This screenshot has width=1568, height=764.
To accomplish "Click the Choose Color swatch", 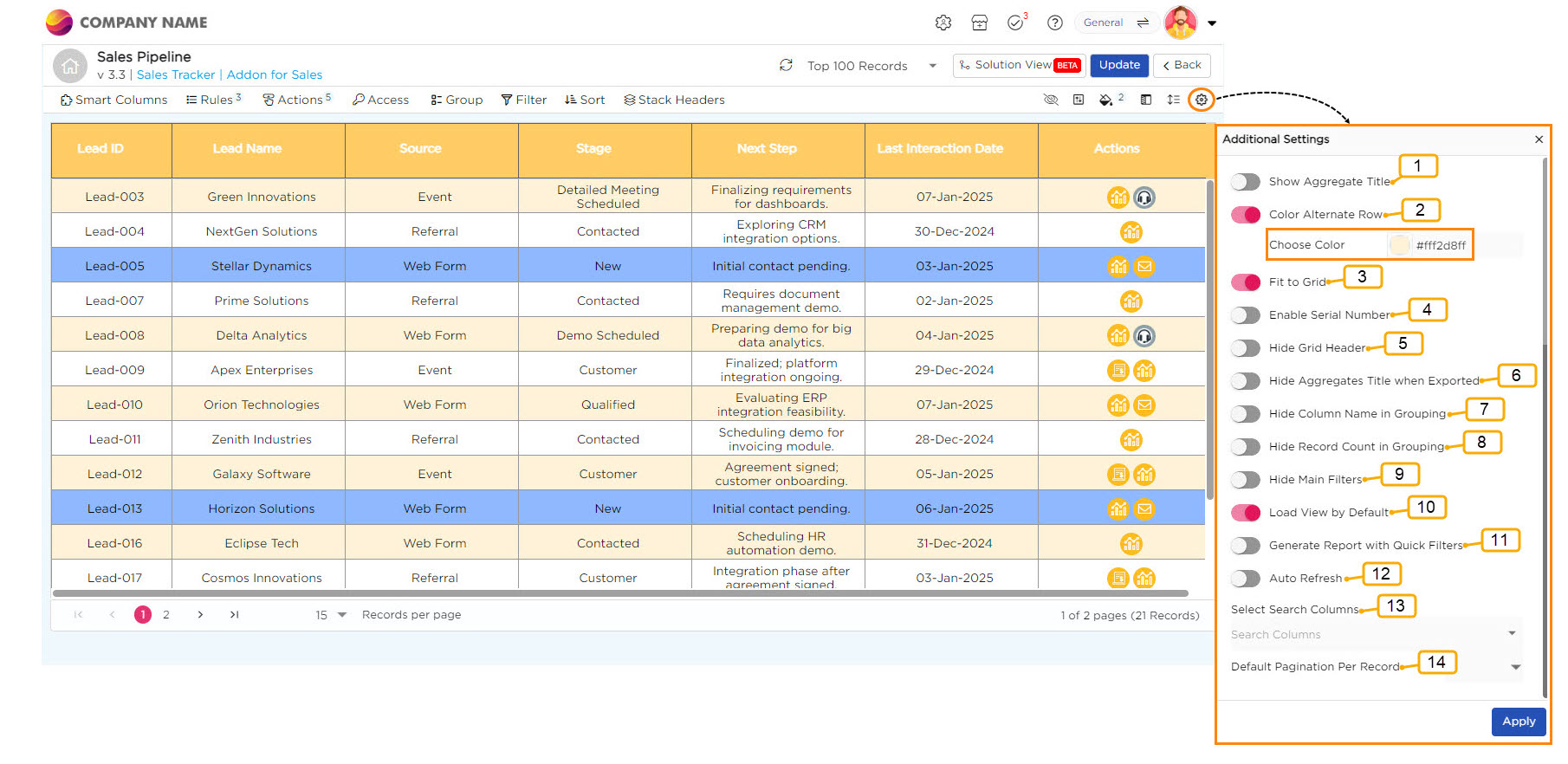I will coord(1399,245).
